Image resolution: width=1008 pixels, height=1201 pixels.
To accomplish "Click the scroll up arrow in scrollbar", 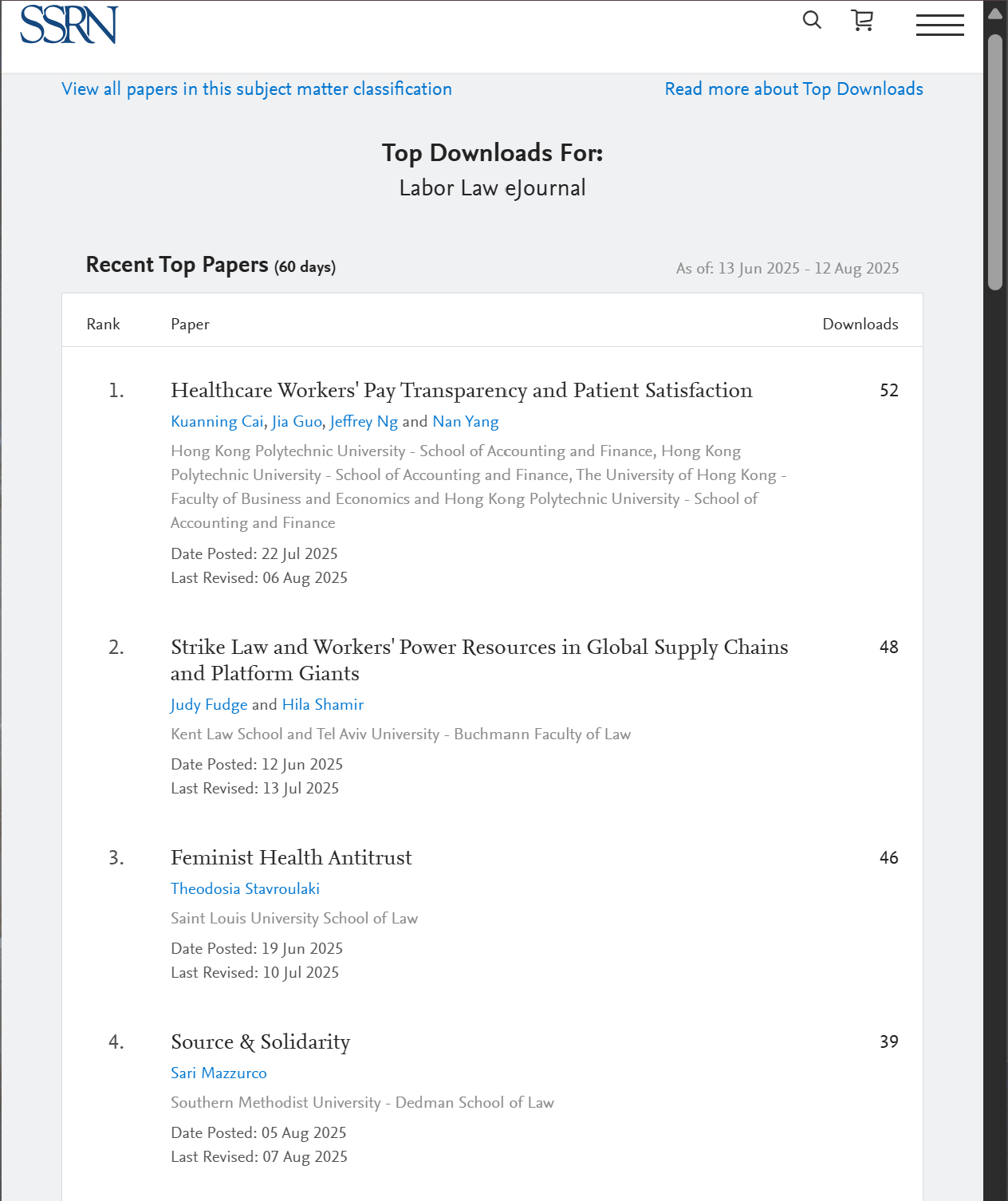I will coord(994,14).
